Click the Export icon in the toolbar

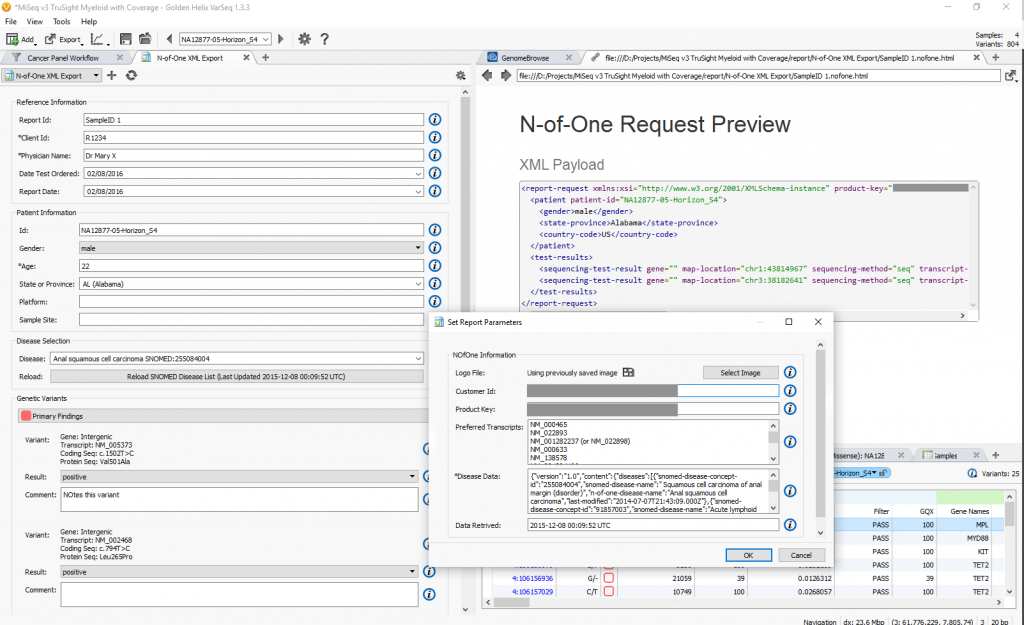50,38
